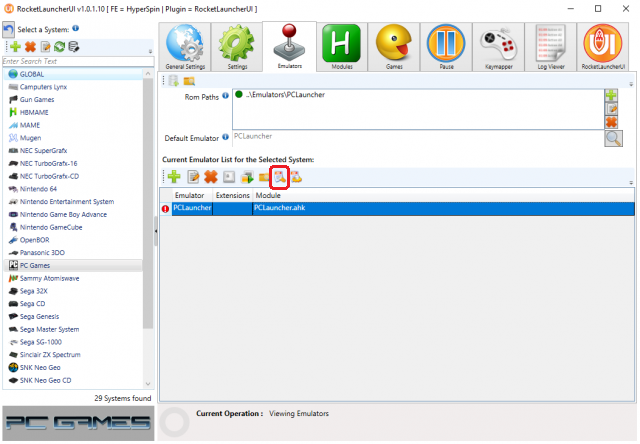Click the magnifier to choose default emulator
Image resolution: width=640 pixels, height=444 pixels.
click(x=613, y=138)
